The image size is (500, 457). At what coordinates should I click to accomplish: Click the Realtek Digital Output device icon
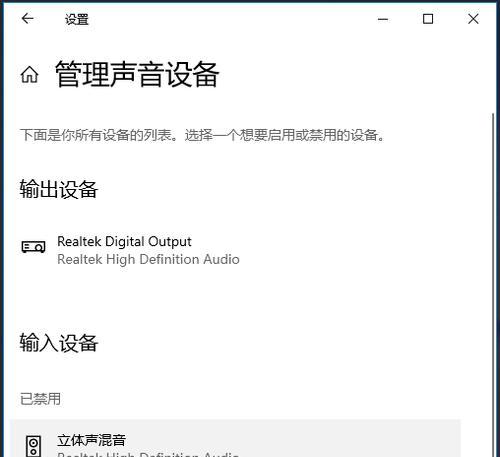pos(33,247)
